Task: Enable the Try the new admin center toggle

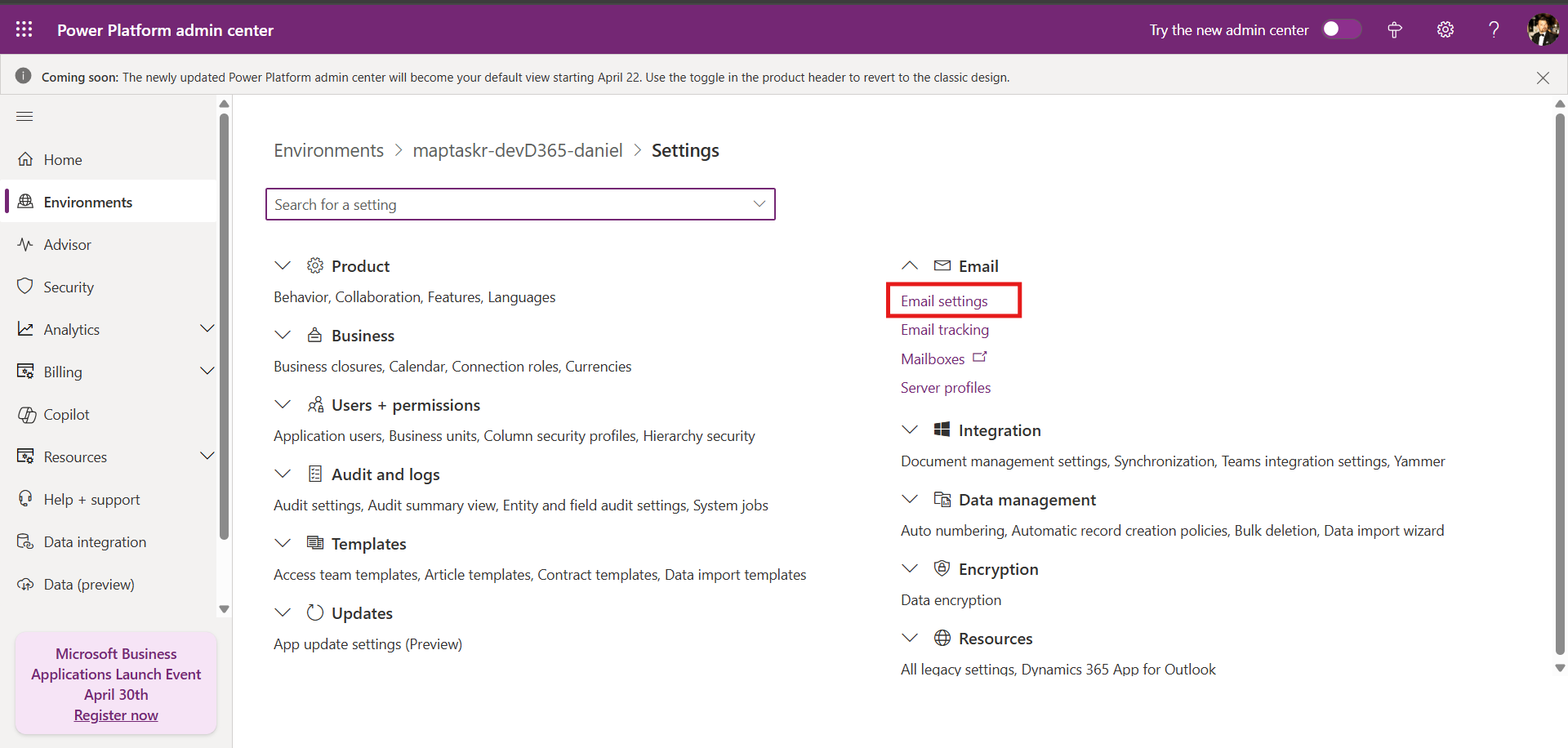Action: point(1340,29)
